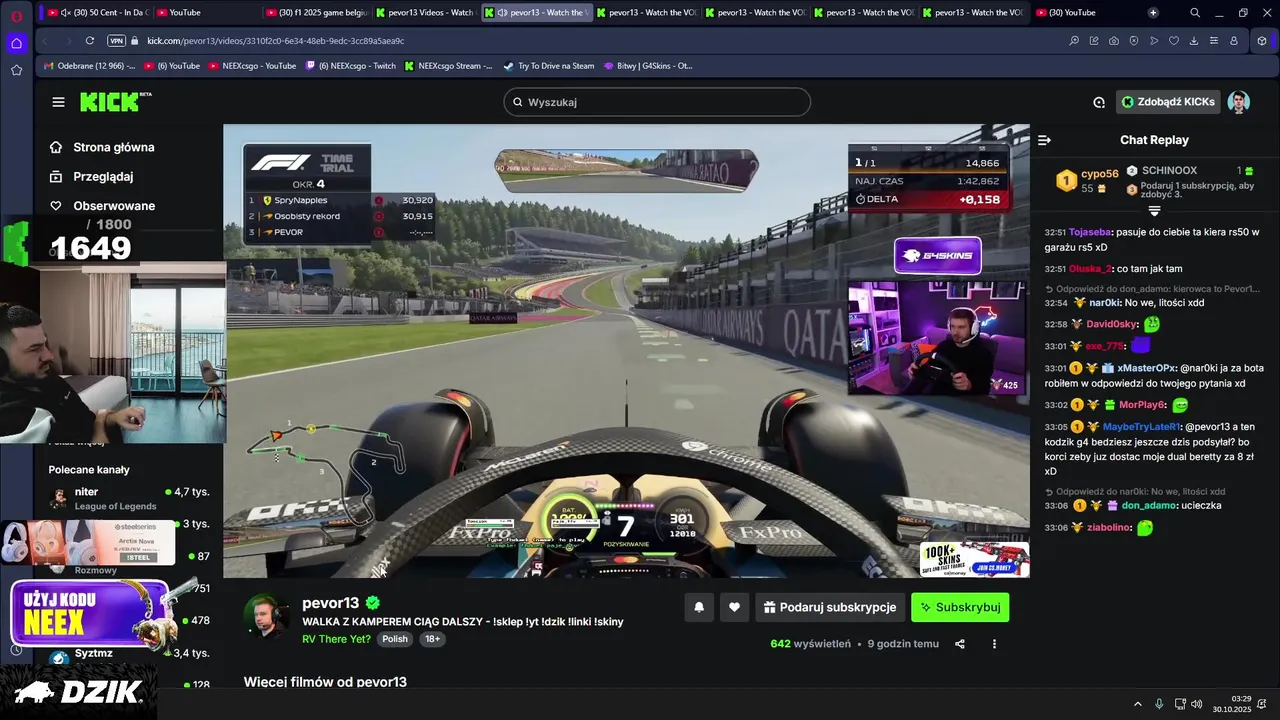Open SCHINOOX in the gift leaderboard

1169,171
